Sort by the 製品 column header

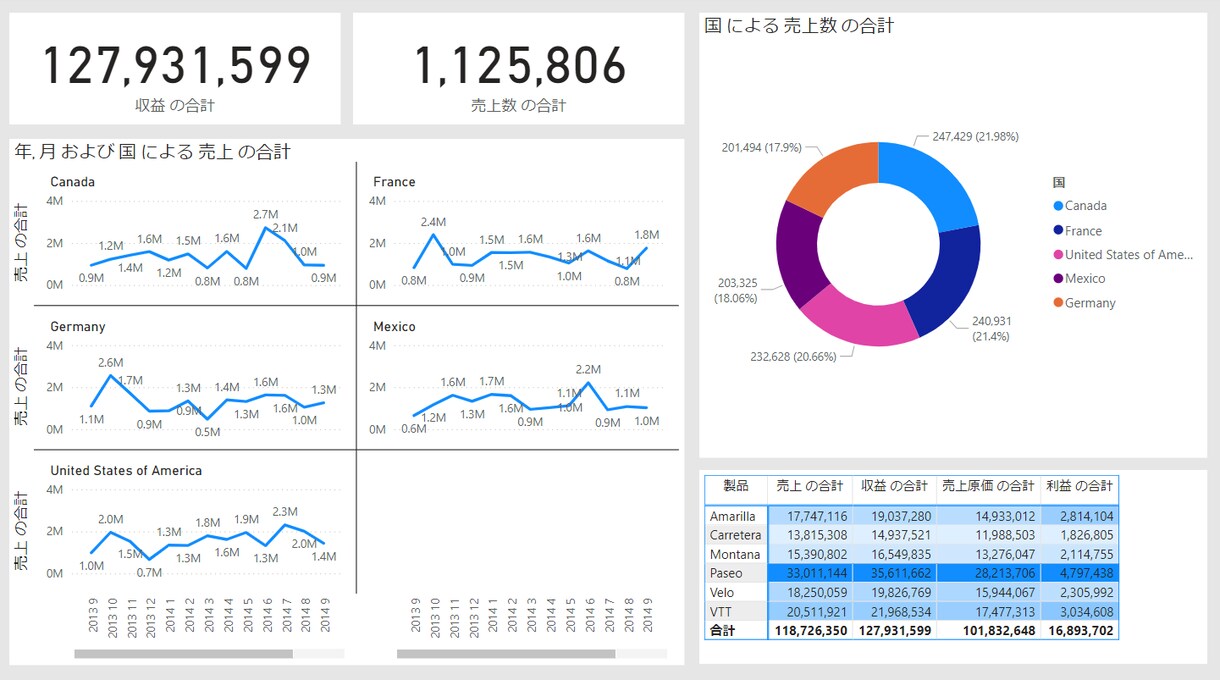click(736, 485)
